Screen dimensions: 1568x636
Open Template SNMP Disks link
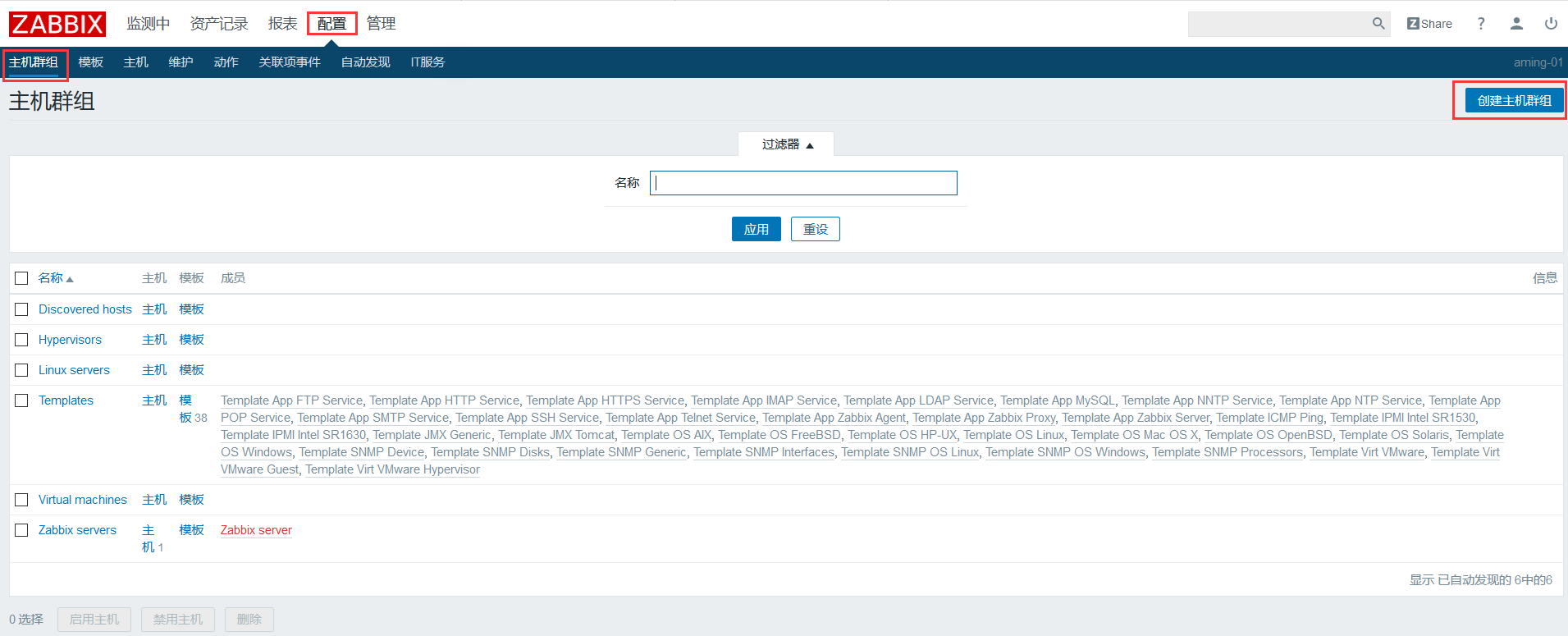pyautogui.click(x=490, y=452)
